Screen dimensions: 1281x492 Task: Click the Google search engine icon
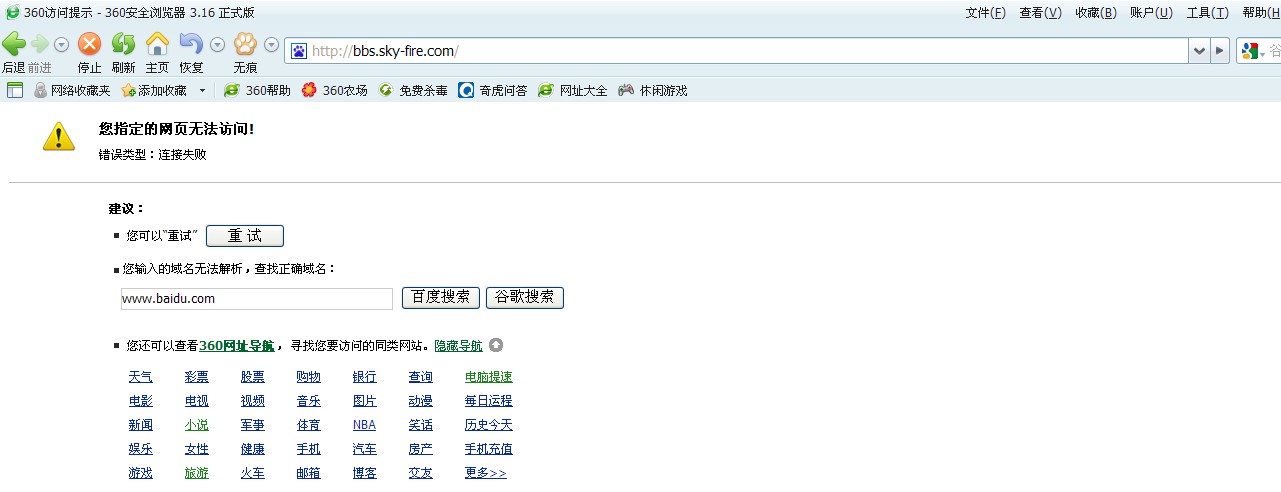coord(1249,51)
